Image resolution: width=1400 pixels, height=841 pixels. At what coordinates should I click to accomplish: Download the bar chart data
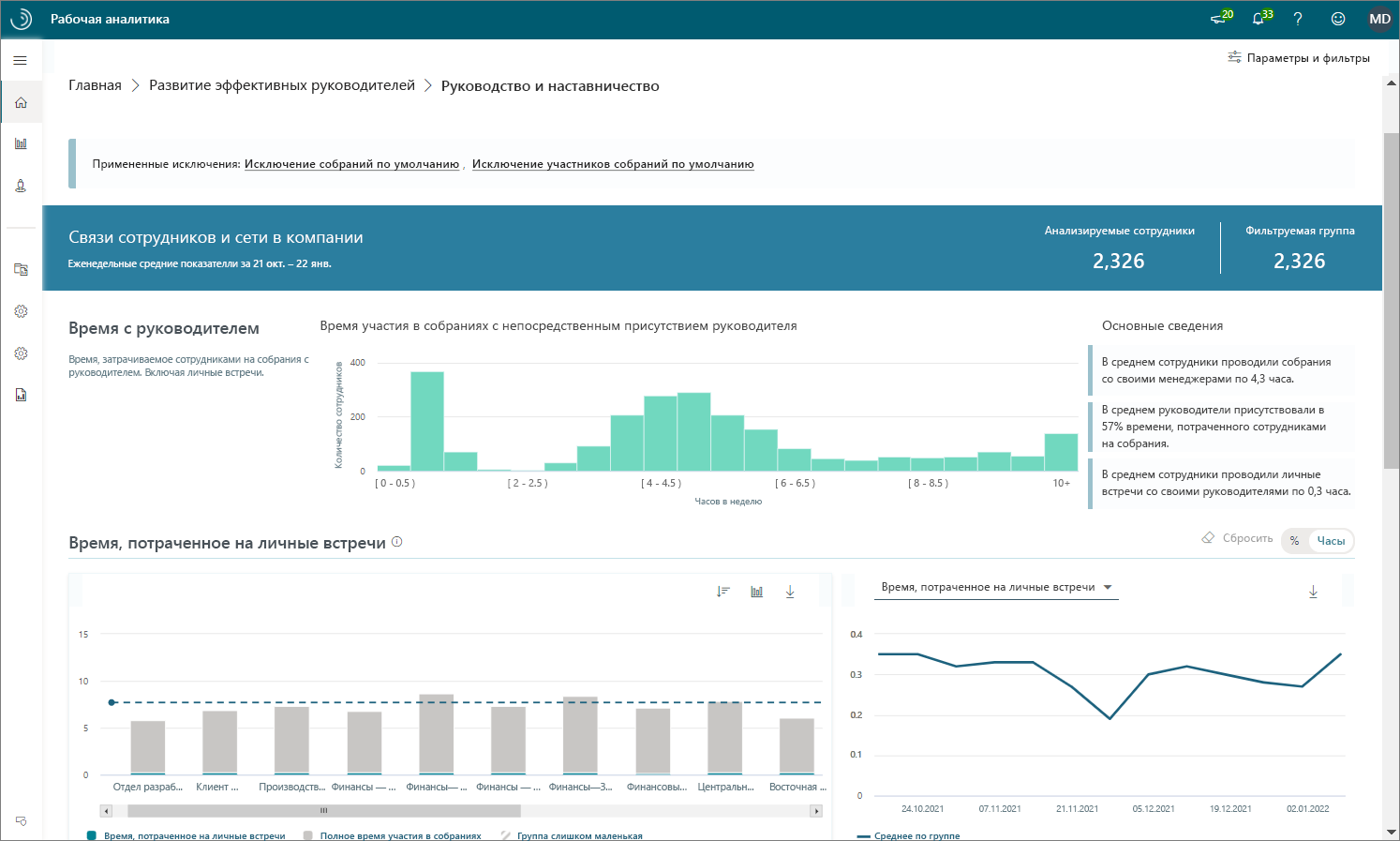click(x=790, y=592)
